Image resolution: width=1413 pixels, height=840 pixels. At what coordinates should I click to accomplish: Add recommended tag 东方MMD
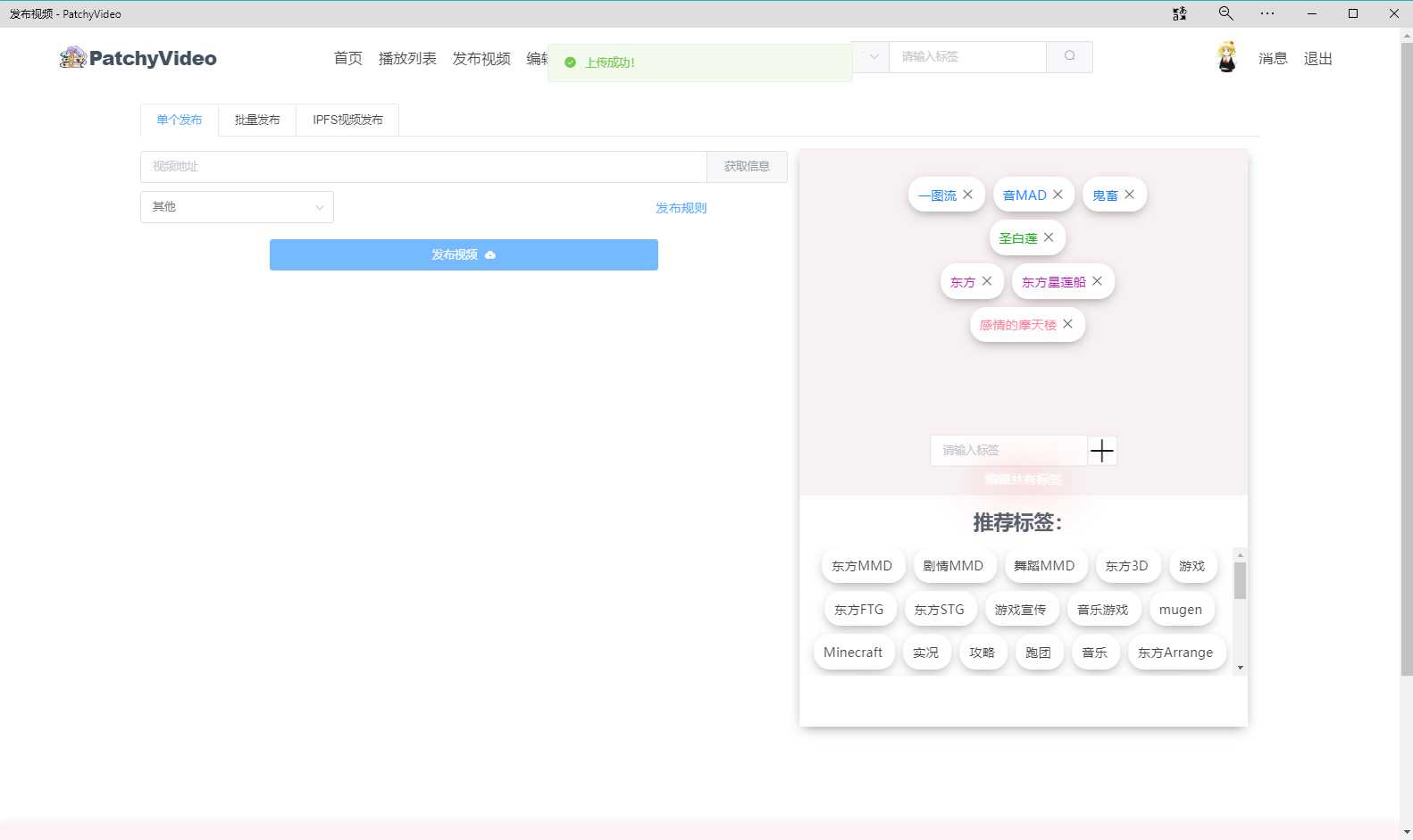(862, 566)
